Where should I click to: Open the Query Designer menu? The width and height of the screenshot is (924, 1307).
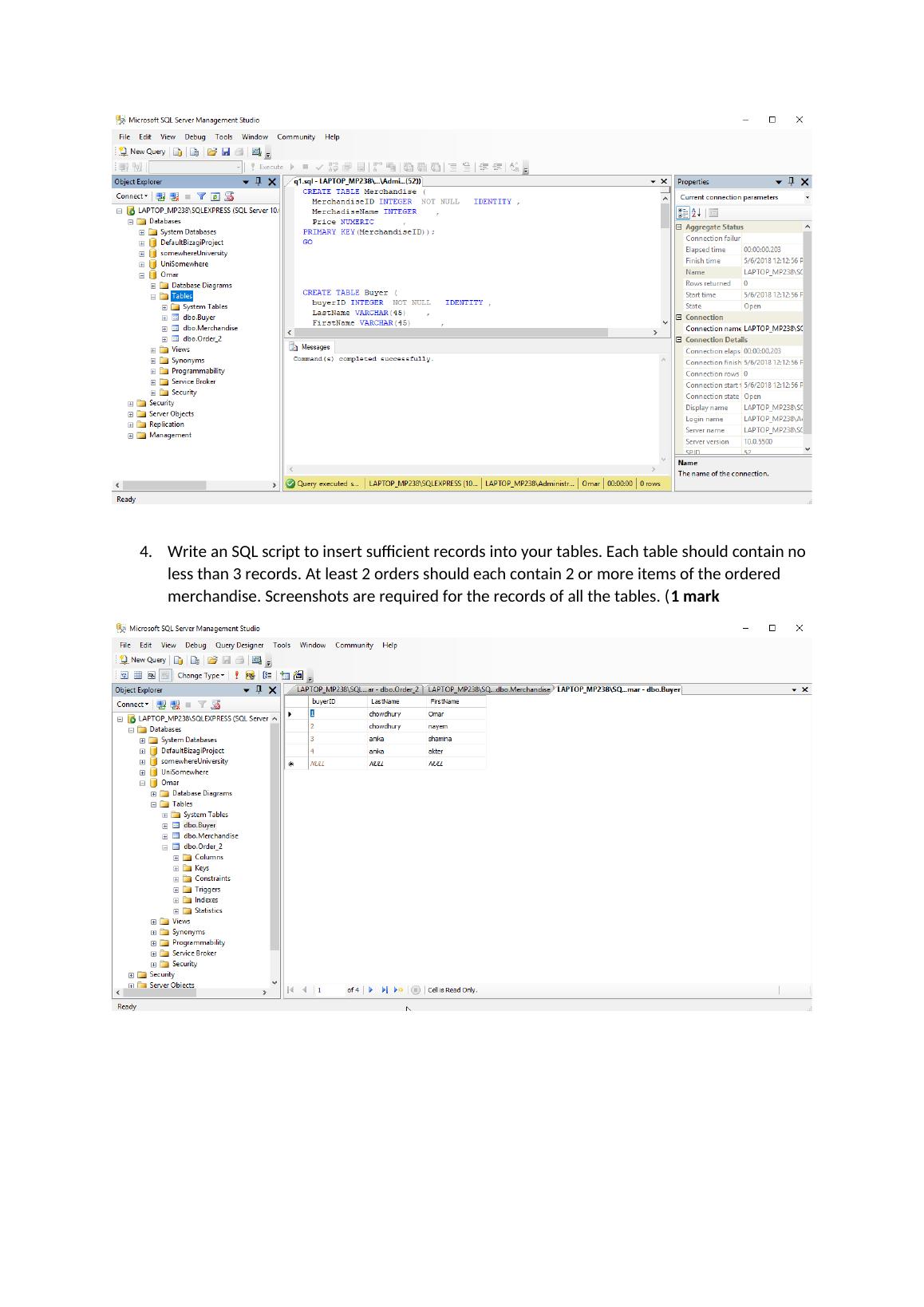tap(239, 645)
